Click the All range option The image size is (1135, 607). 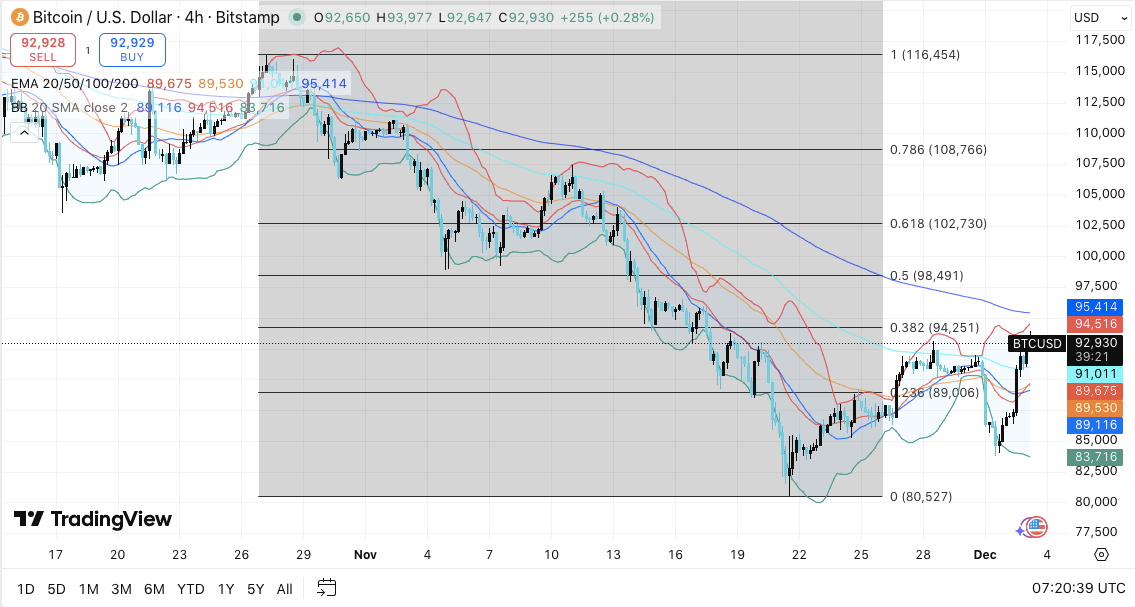click(x=284, y=590)
